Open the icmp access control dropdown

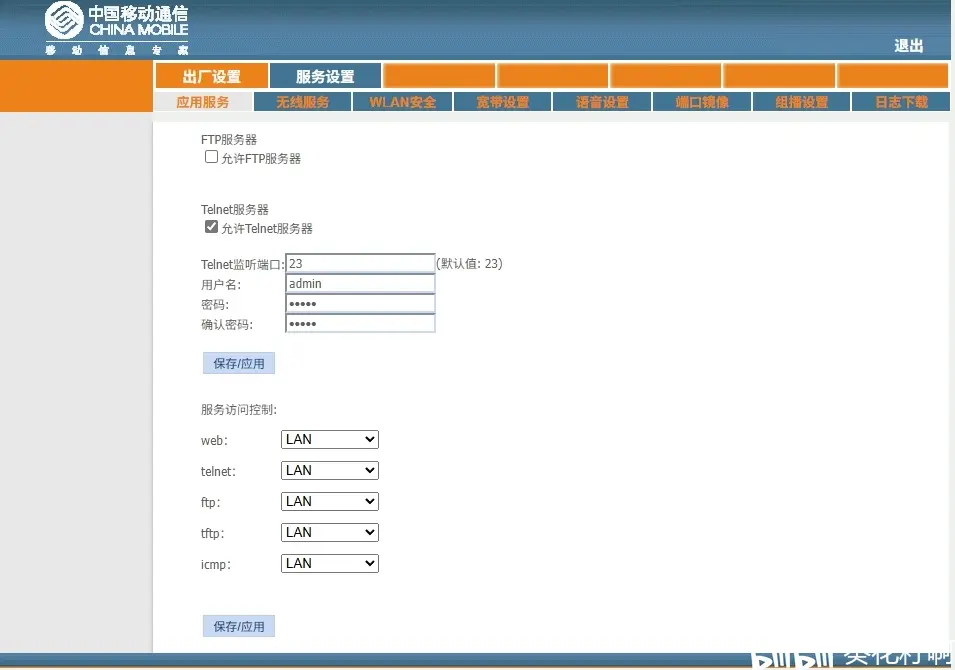coord(329,563)
